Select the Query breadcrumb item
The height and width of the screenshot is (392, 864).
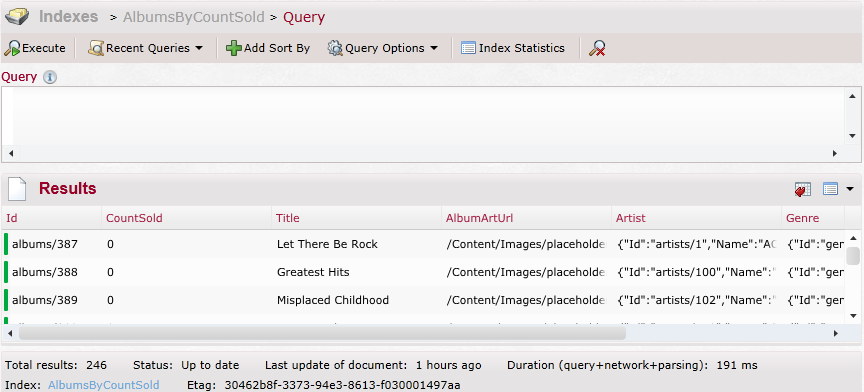pos(304,17)
